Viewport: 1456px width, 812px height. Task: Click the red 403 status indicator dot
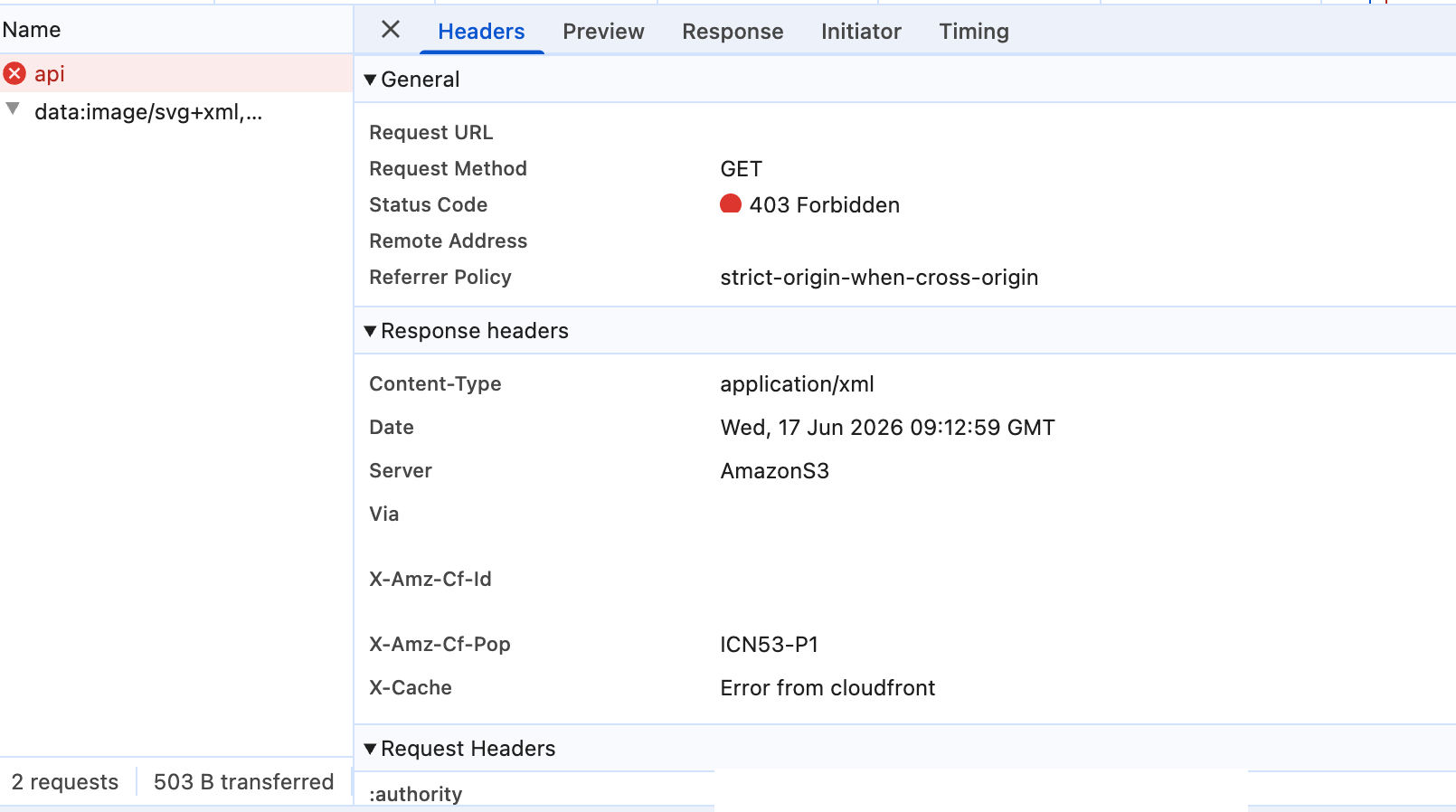(x=731, y=204)
